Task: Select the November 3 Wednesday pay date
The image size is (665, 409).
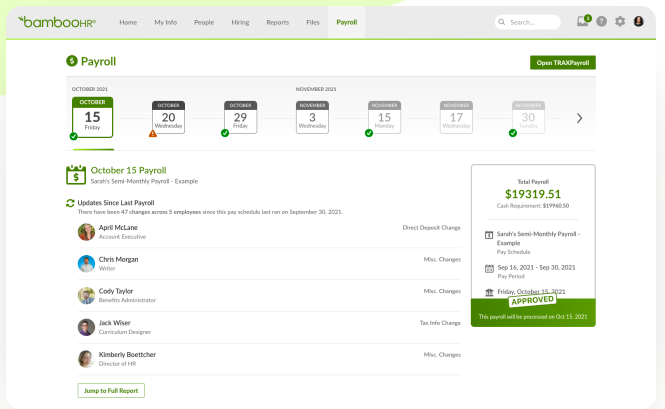Action: point(312,118)
